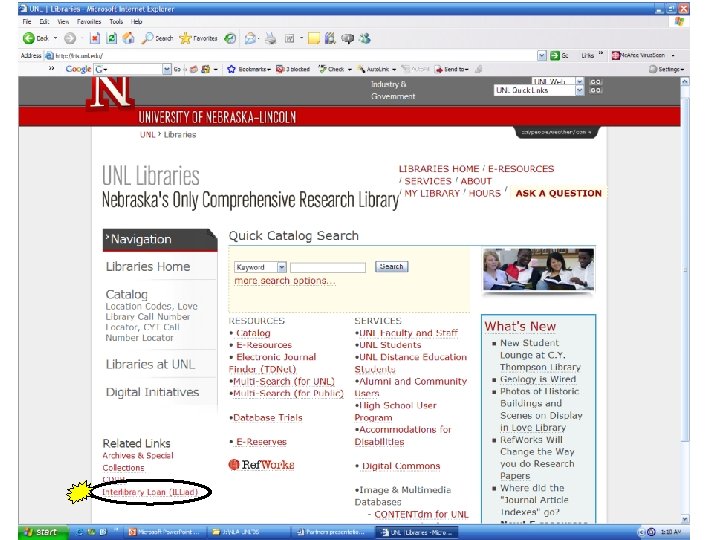Click the green Go arrow by address bar
Screen dimensions: 720x540
[555, 56]
